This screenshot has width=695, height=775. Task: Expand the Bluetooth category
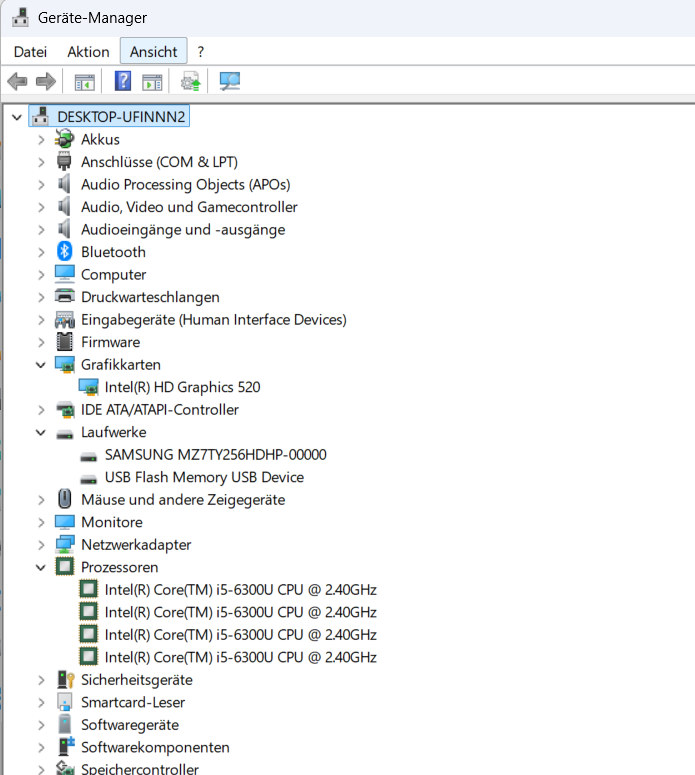pyautogui.click(x=41, y=252)
